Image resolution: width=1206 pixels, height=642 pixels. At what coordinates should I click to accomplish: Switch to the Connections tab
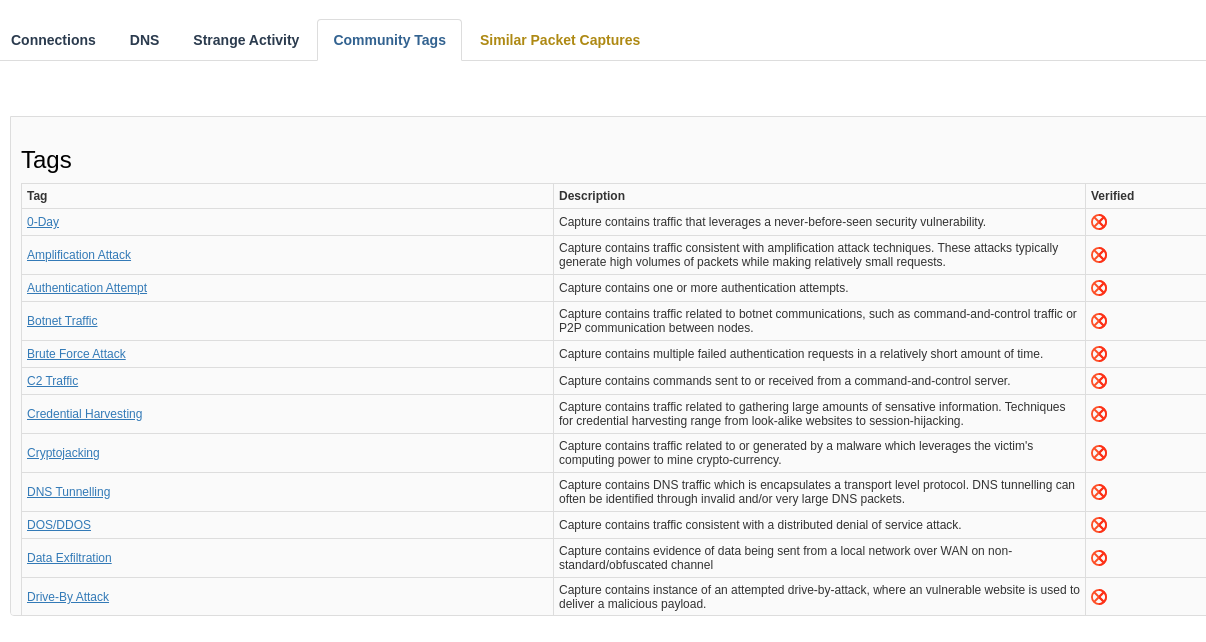pos(53,40)
